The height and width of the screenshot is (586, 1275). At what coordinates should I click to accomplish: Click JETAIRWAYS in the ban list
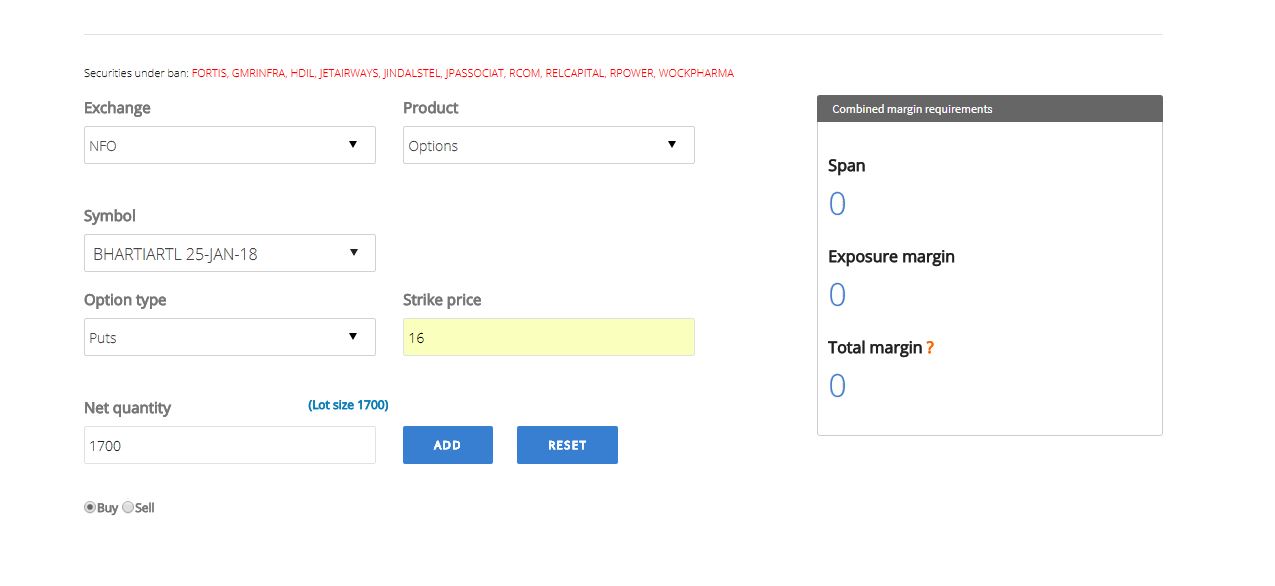(349, 73)
